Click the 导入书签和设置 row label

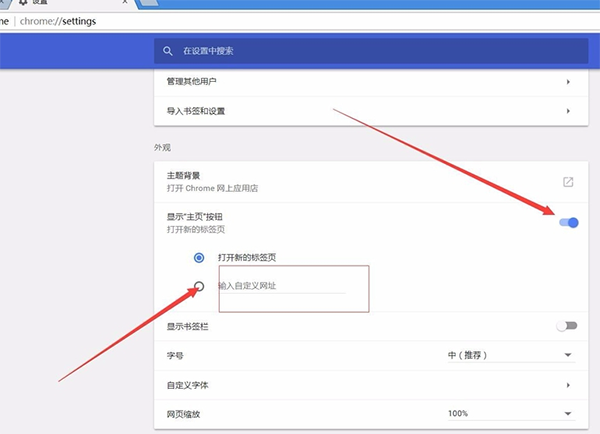(x=196, y=111)
